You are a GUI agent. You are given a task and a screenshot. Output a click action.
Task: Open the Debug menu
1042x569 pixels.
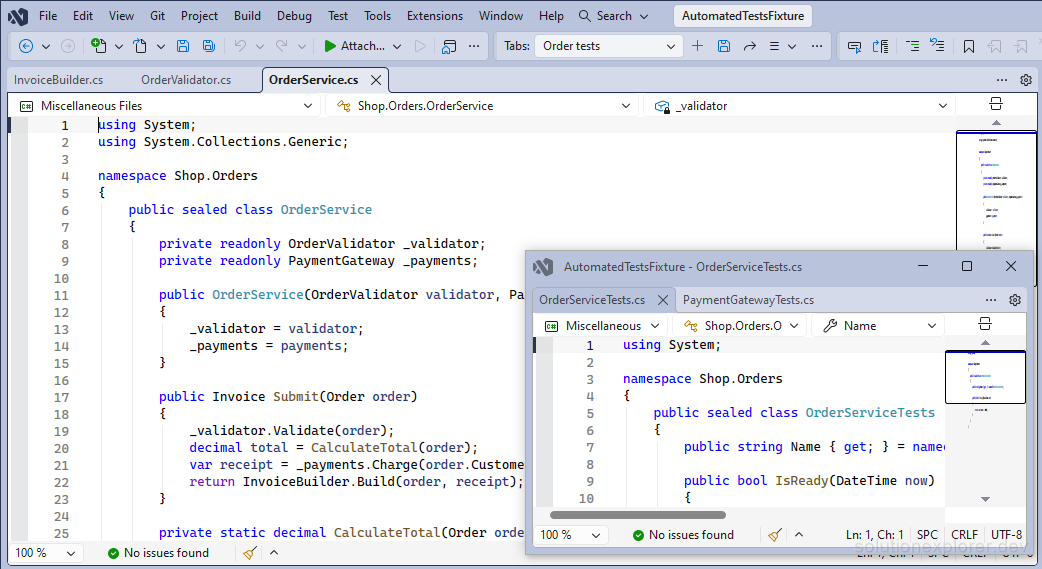(x=294, y=16)
